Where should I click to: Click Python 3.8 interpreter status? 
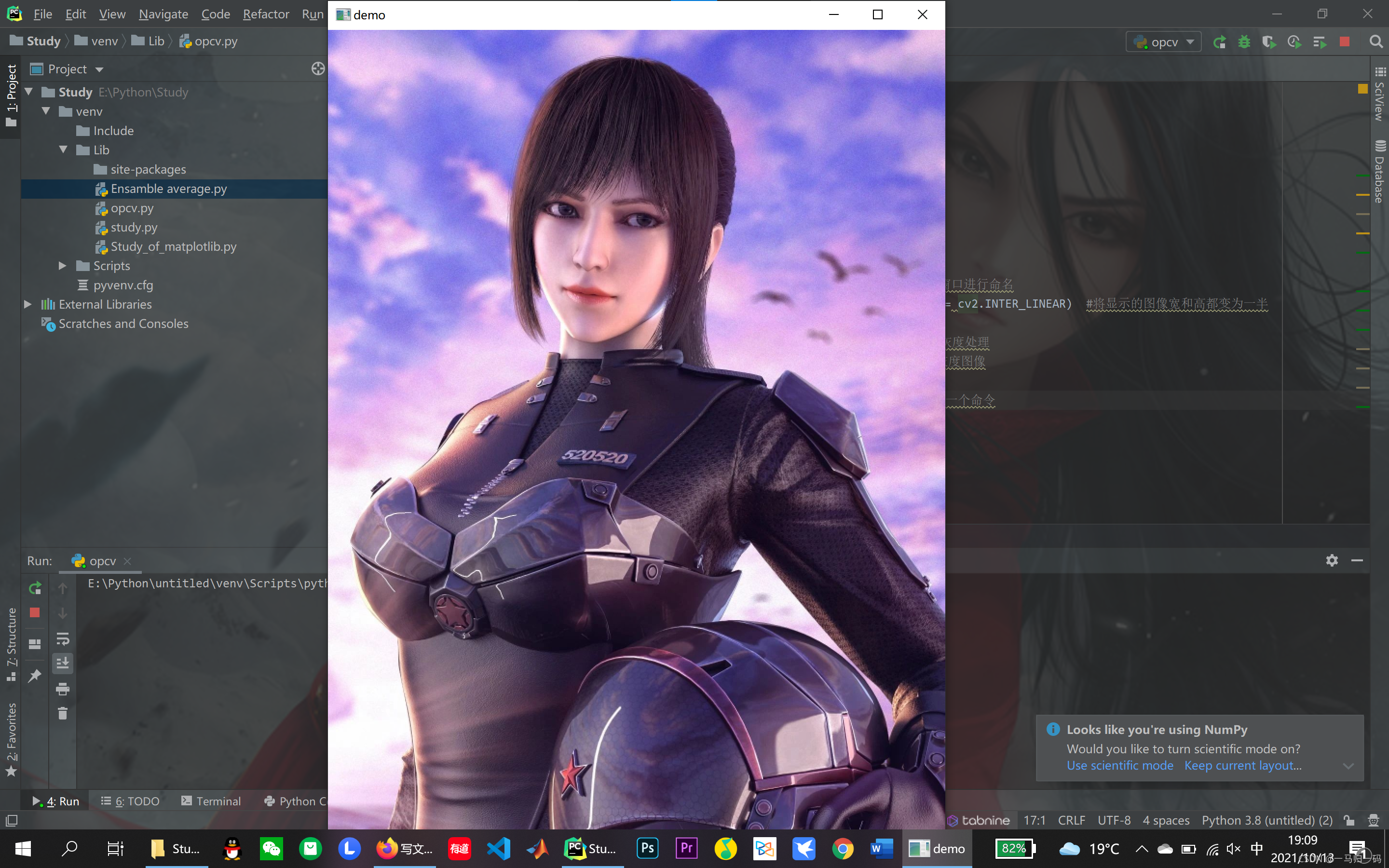1267,821
